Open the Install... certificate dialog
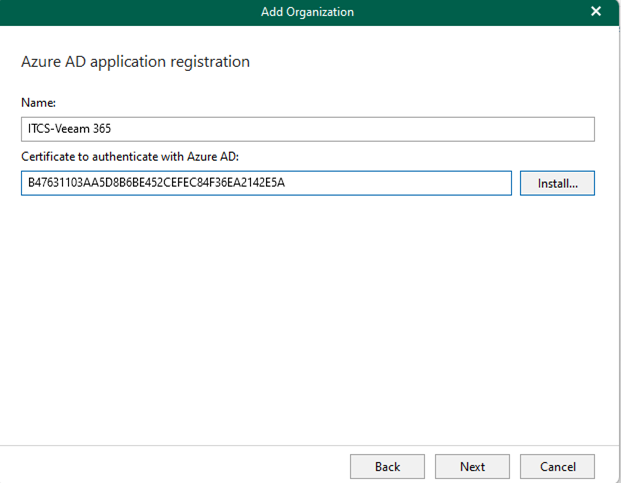Screen dimensions: 621x483 [x=557, y=183]
